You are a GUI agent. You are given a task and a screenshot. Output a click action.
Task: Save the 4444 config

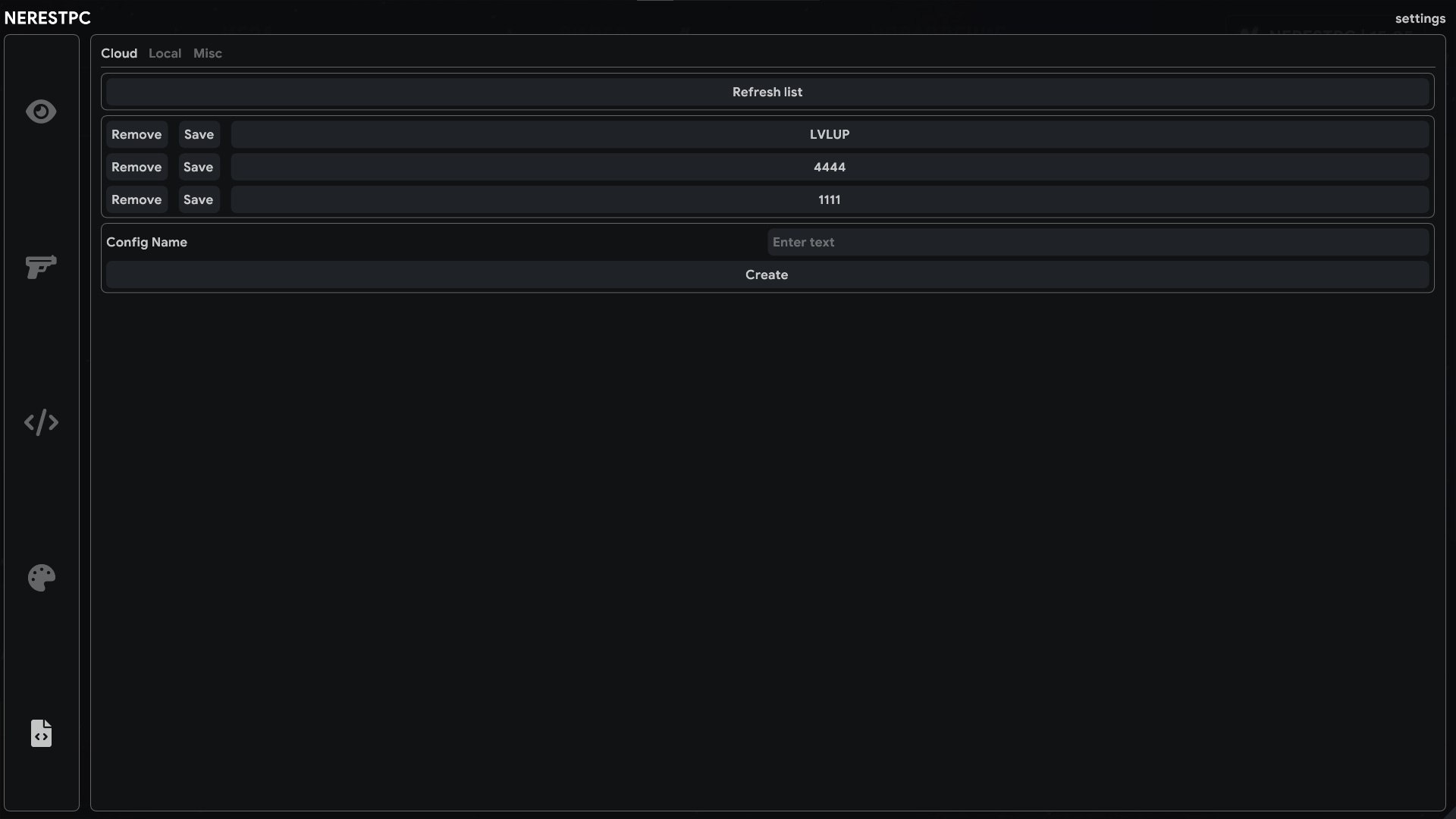(x=199, y=167)
